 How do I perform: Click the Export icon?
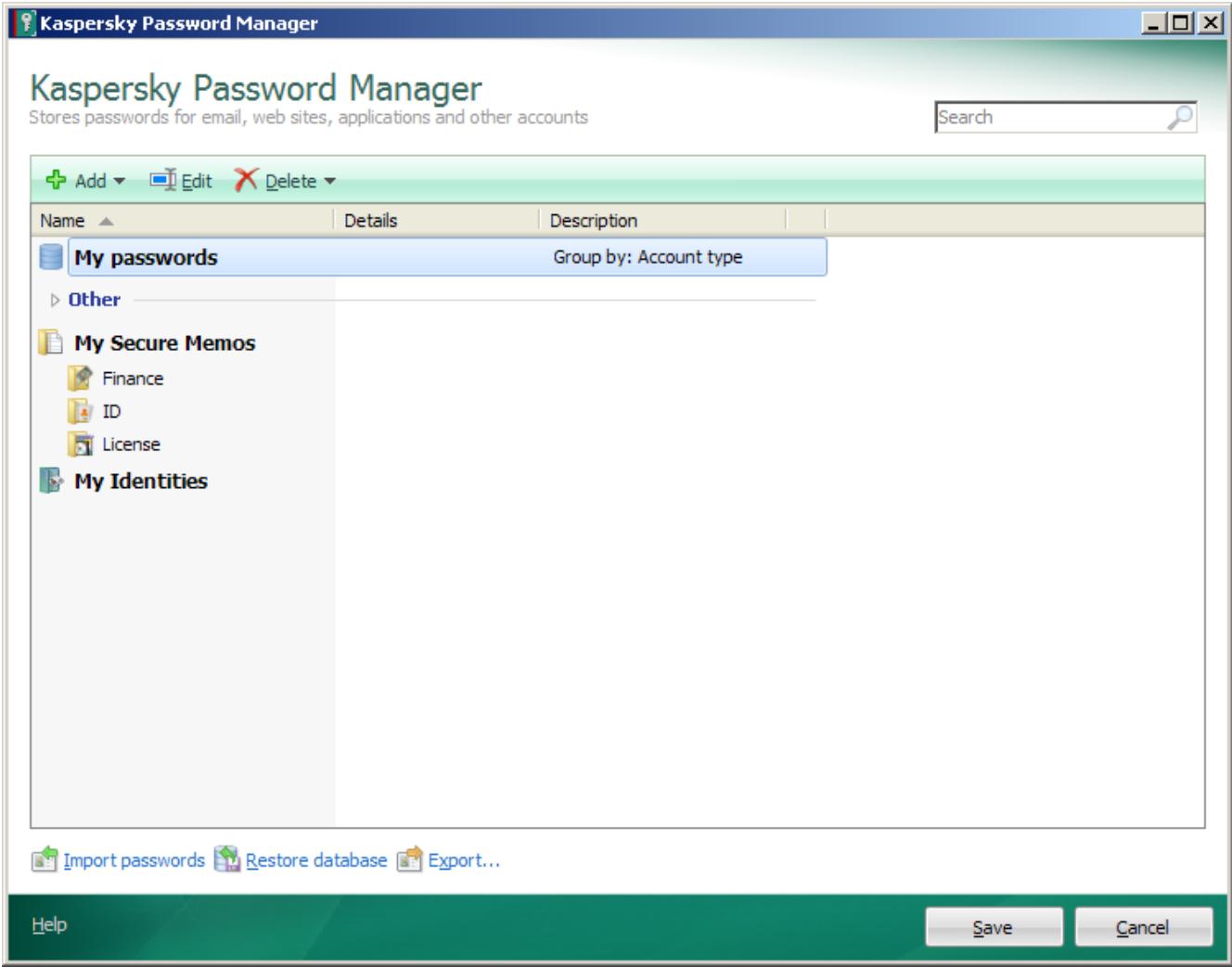click(x=410, y=859)
